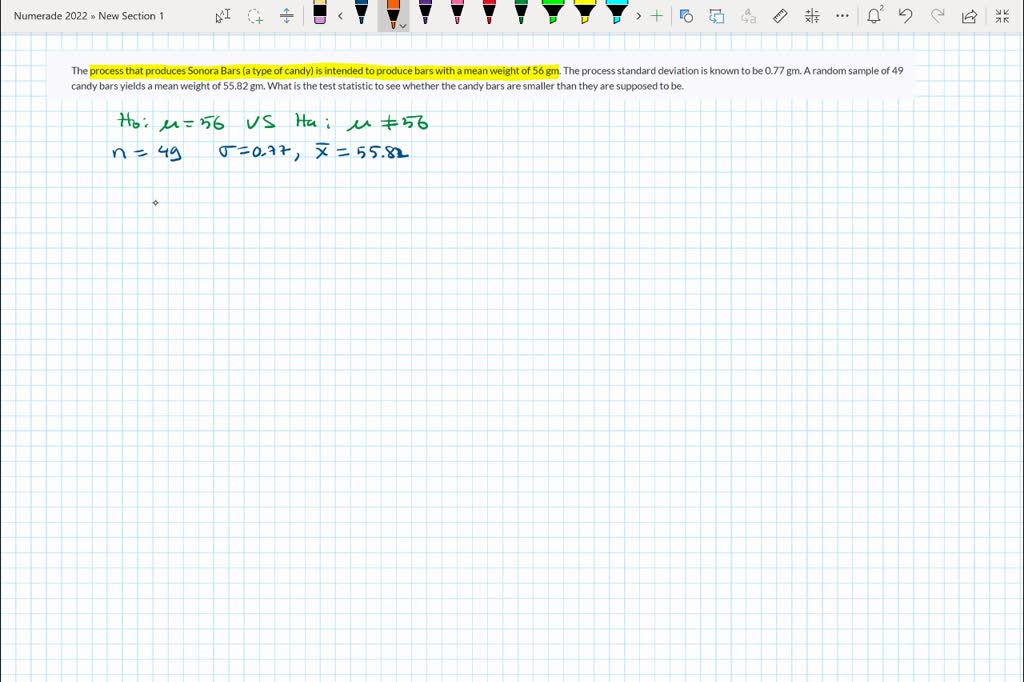This screenshot has height=682, width=1024.
Task: Open the Math assistant icon
Action: [x=812, y=16]
